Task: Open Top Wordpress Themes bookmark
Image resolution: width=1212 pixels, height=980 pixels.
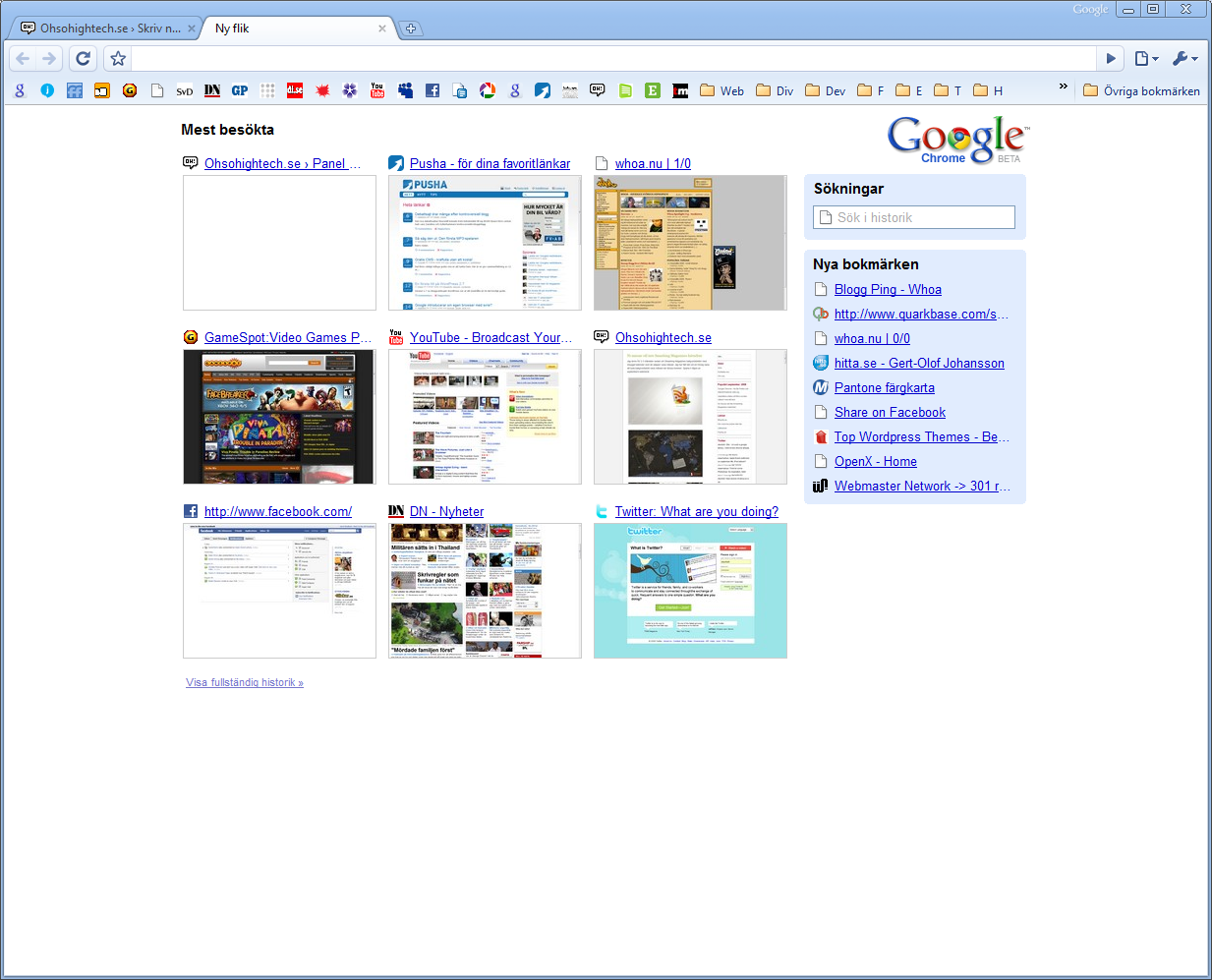Action: click(922, 436)
